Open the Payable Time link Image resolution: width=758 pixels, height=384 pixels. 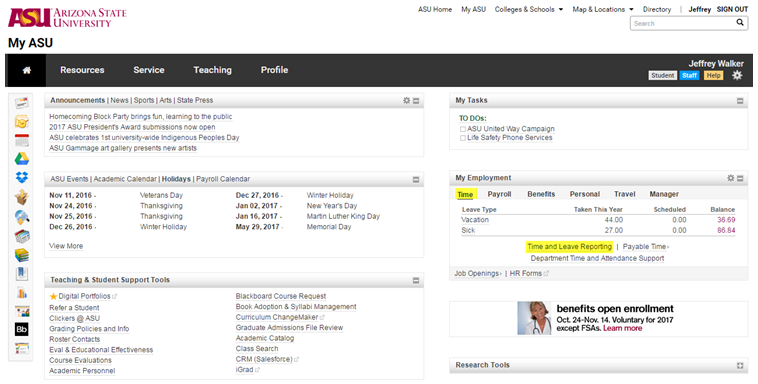(x=645, y=247)
